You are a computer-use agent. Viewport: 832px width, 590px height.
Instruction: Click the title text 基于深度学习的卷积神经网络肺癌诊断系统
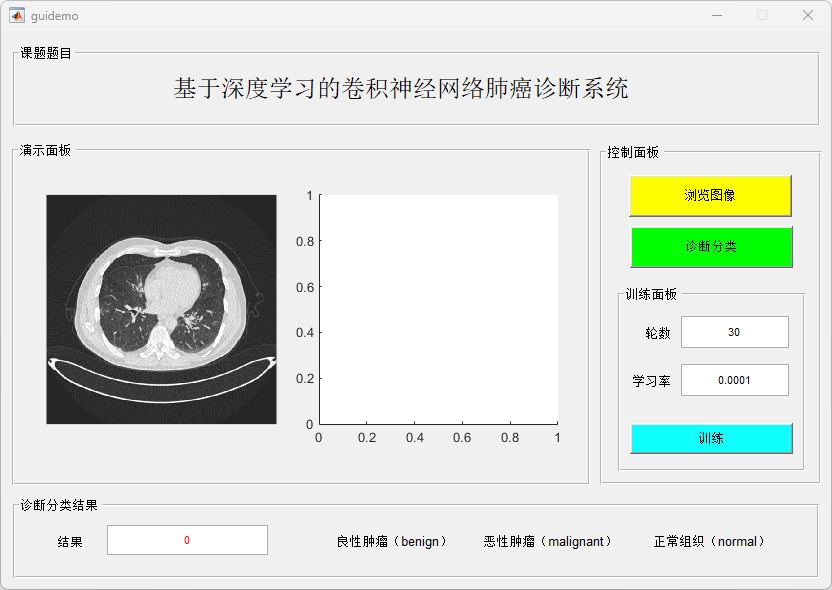click(401, 88)
